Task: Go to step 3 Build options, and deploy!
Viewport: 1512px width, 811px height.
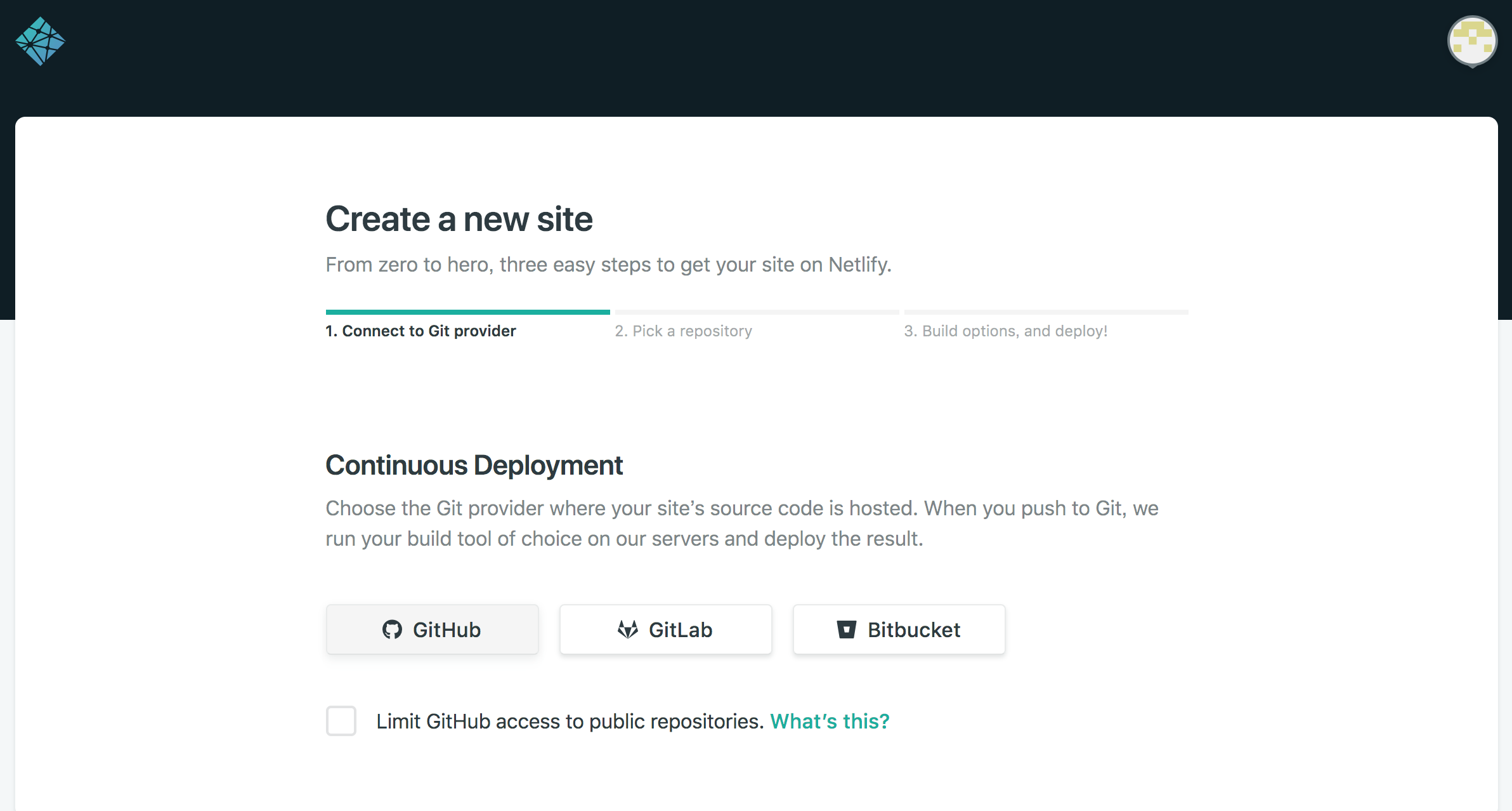Action: pos(1005,331)
